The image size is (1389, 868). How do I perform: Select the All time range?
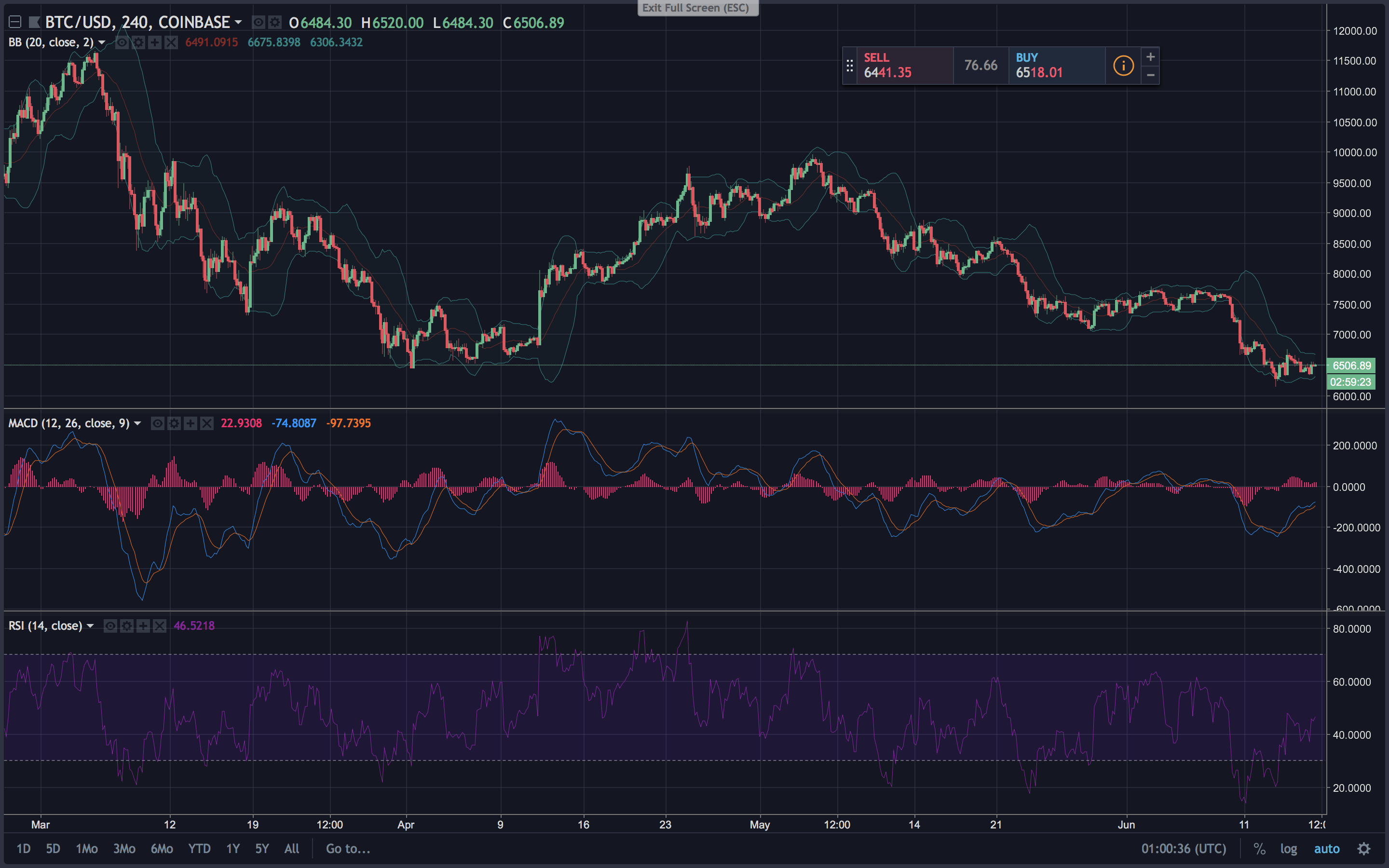[292, 849]
